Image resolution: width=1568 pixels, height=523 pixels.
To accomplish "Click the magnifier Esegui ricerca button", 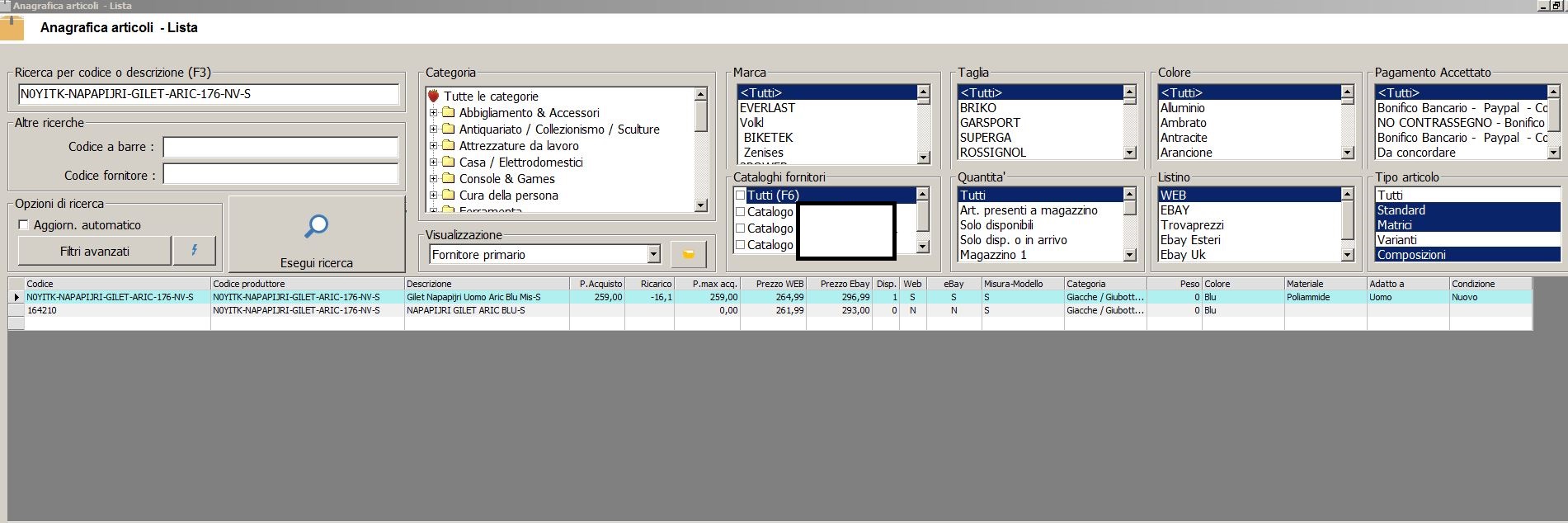I will [317, 233].
